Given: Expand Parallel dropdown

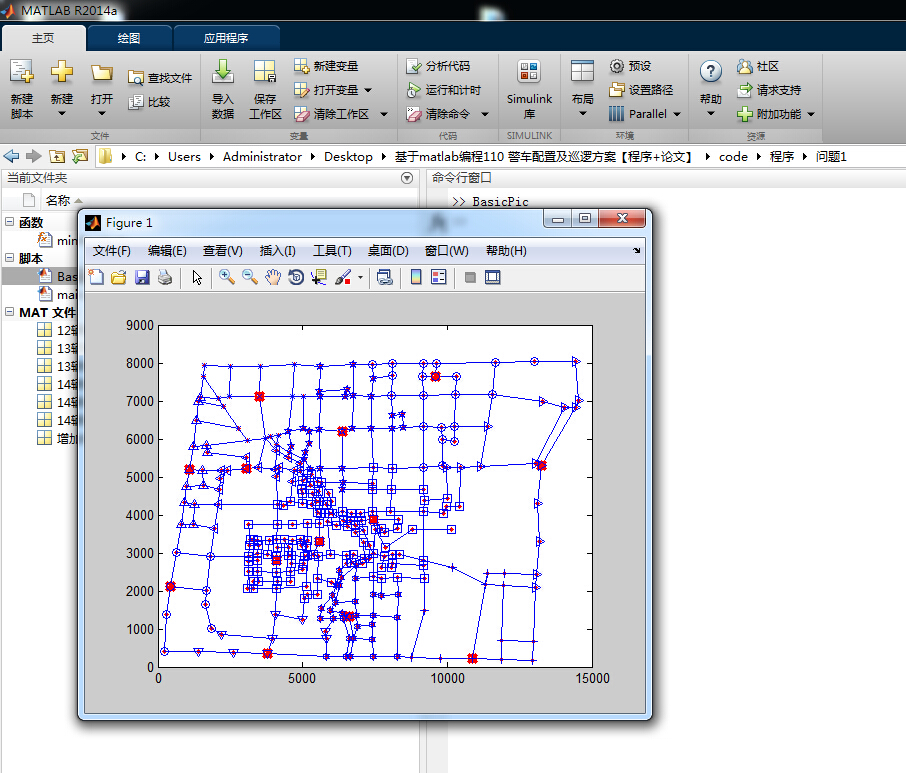Looking at the screenshot, I should [677, 114].
